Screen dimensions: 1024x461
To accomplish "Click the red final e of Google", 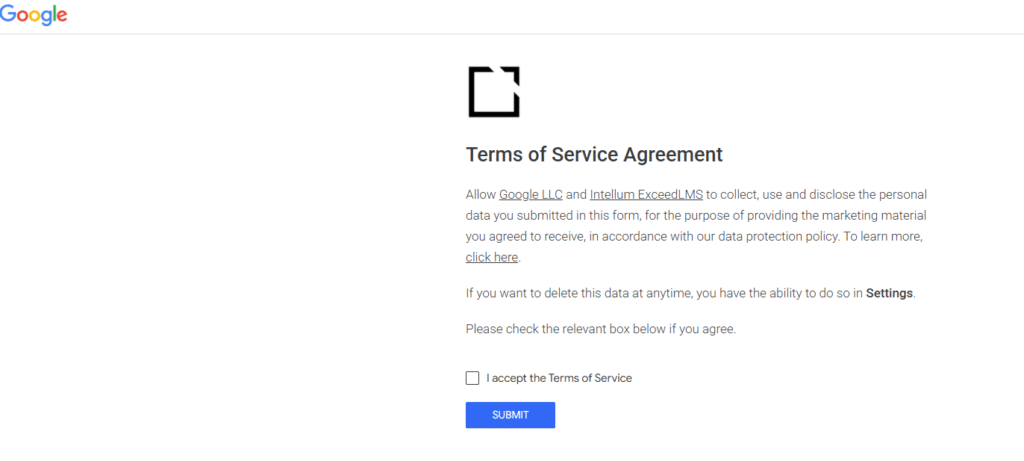I will (62, 17).
